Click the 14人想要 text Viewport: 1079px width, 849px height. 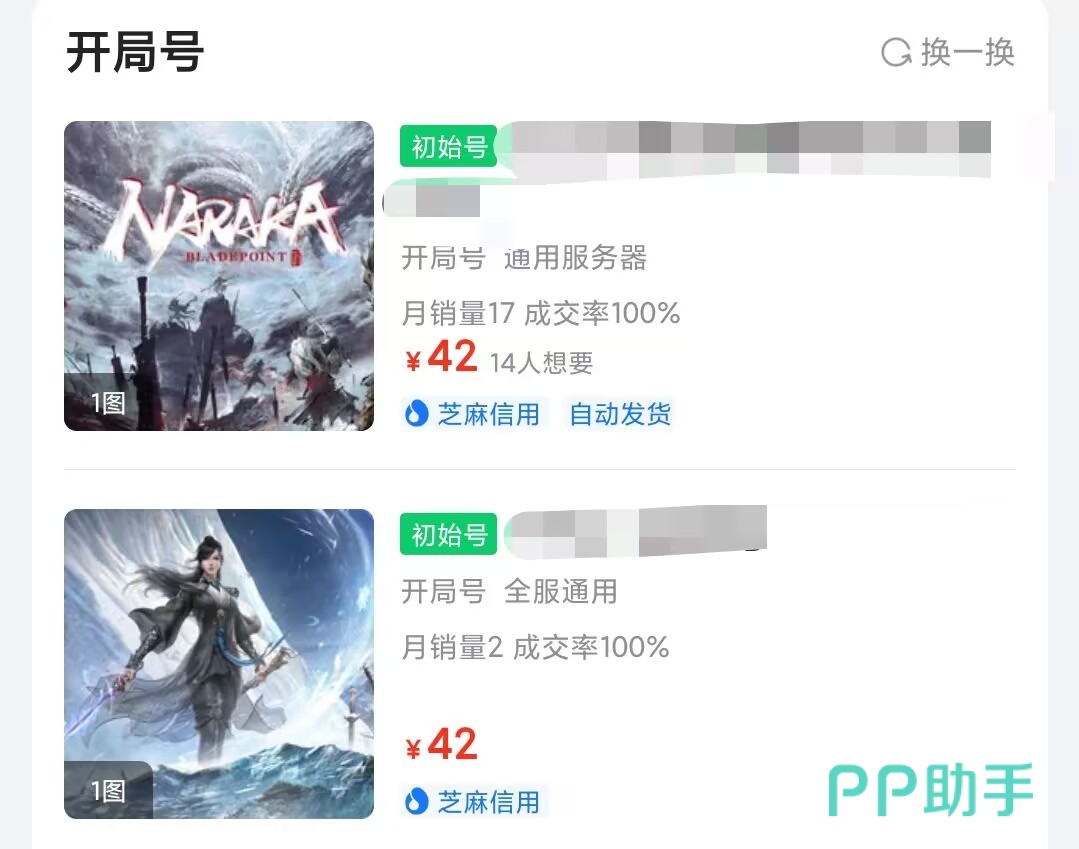point(542,363)
